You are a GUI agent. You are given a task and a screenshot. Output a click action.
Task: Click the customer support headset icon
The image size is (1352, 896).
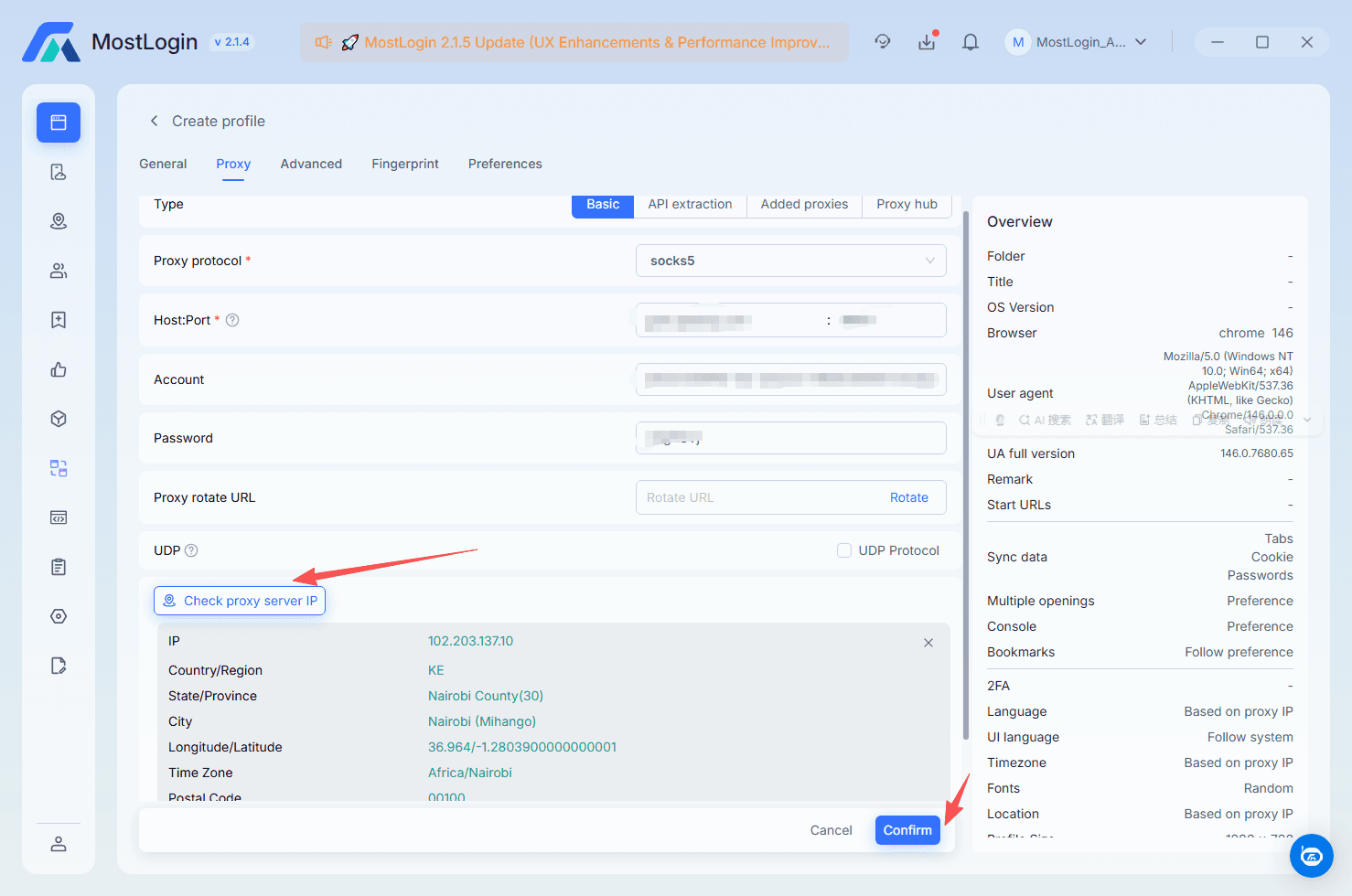[883, 41]
